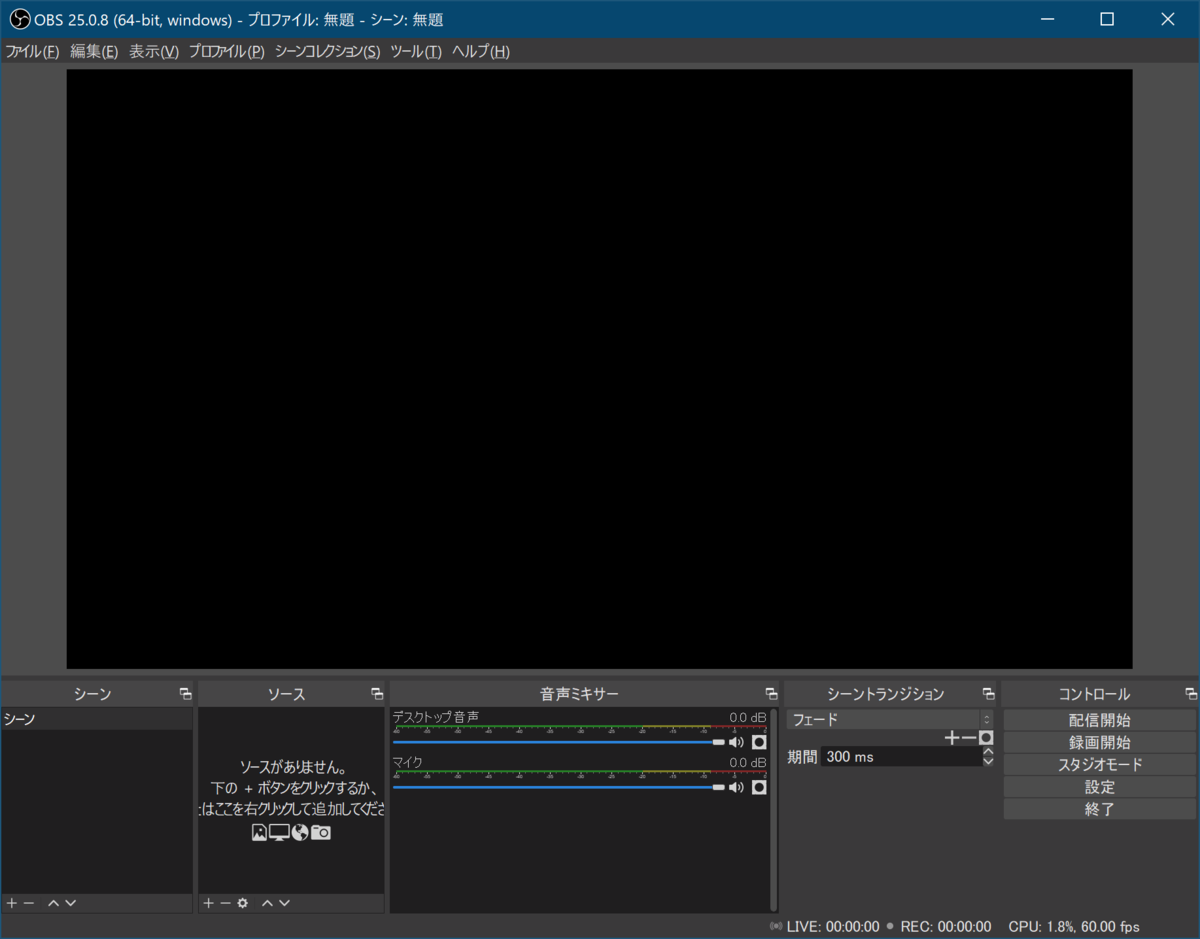The height and width of the screenshot is (939, 1200).
Task: Click the LIVE broadcast status icon
Action: [776, 926]
